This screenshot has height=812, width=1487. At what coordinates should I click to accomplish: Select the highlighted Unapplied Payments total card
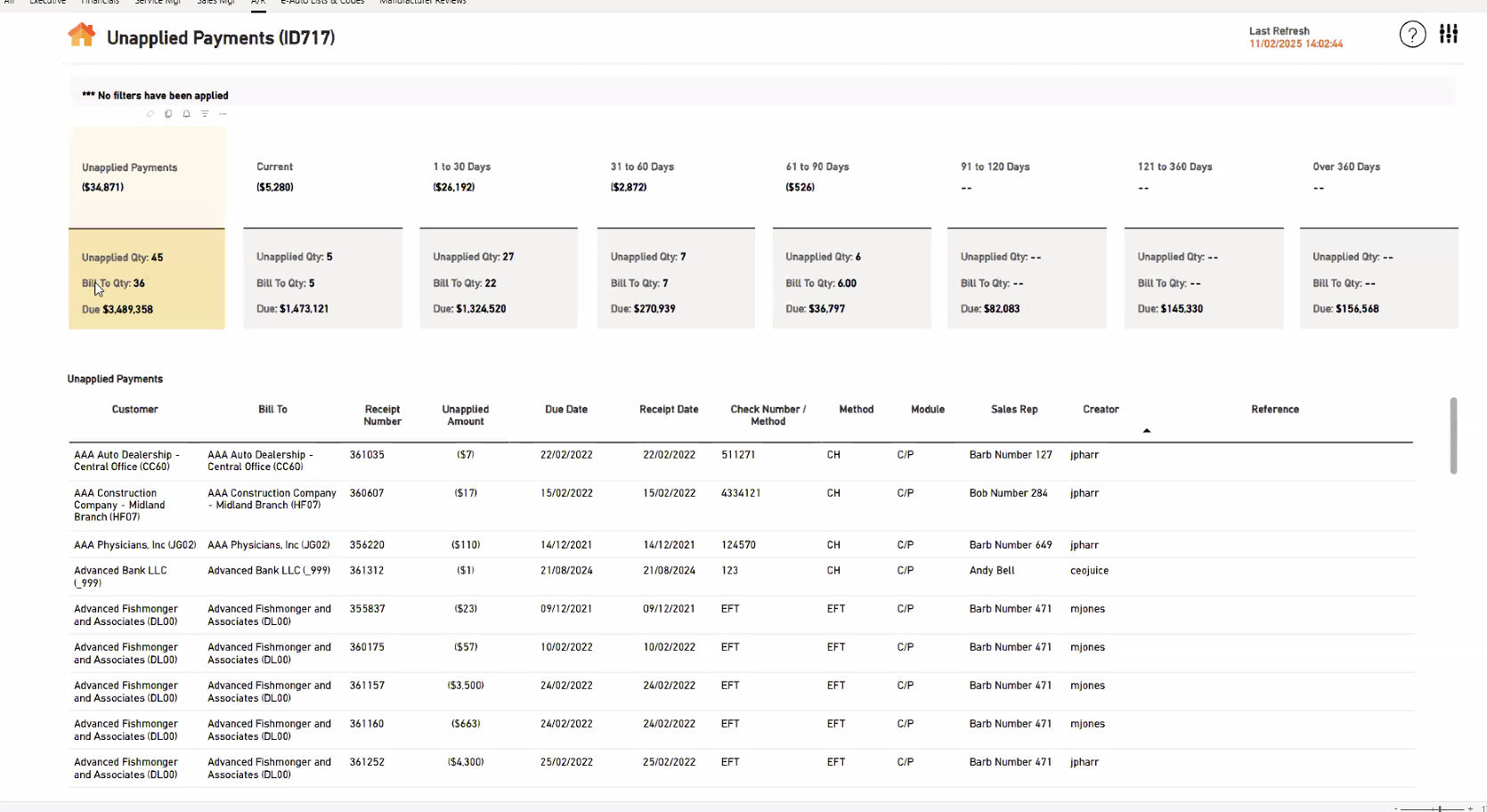147,228
